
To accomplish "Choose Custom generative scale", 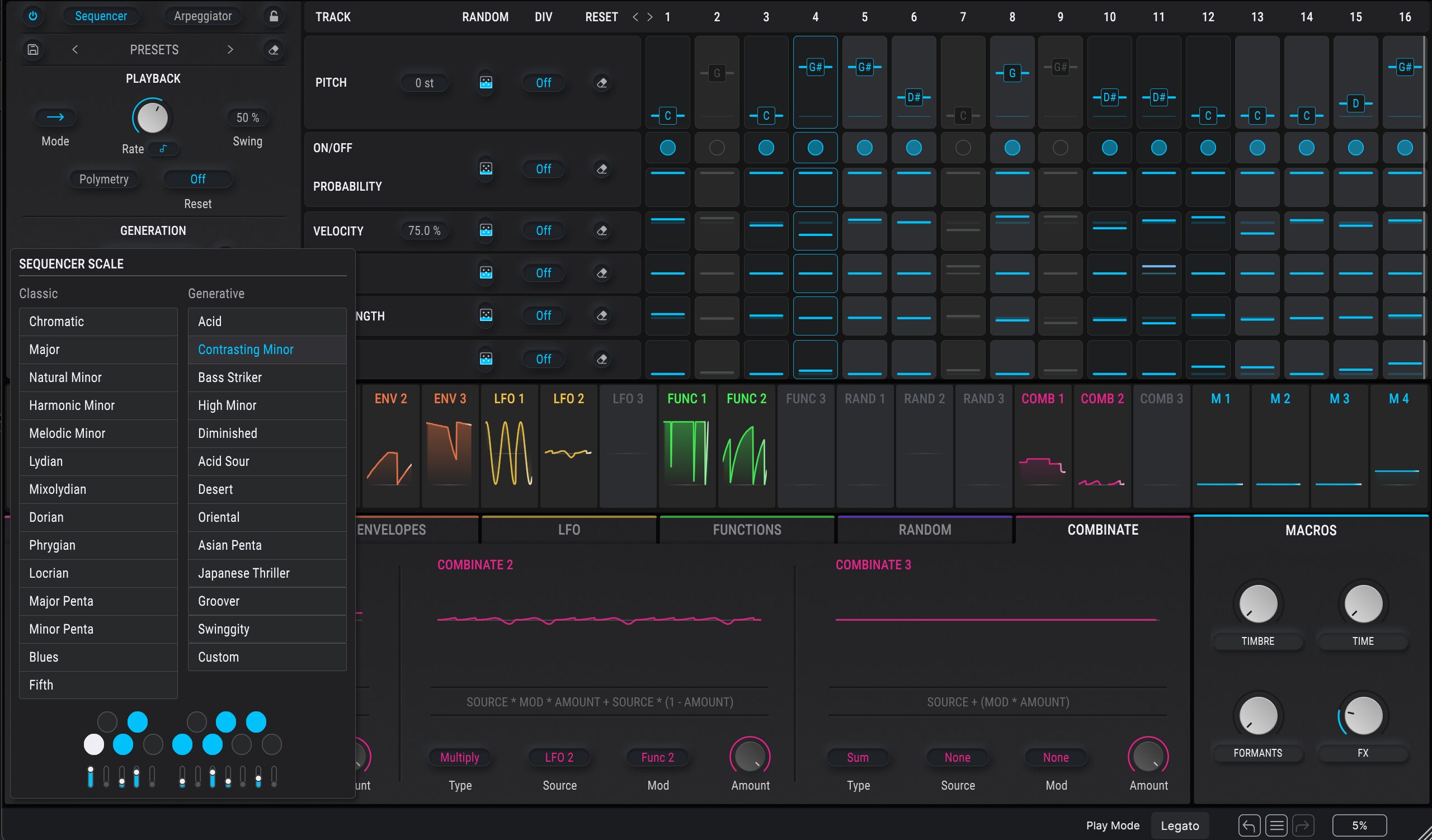I will coord(266,657).
